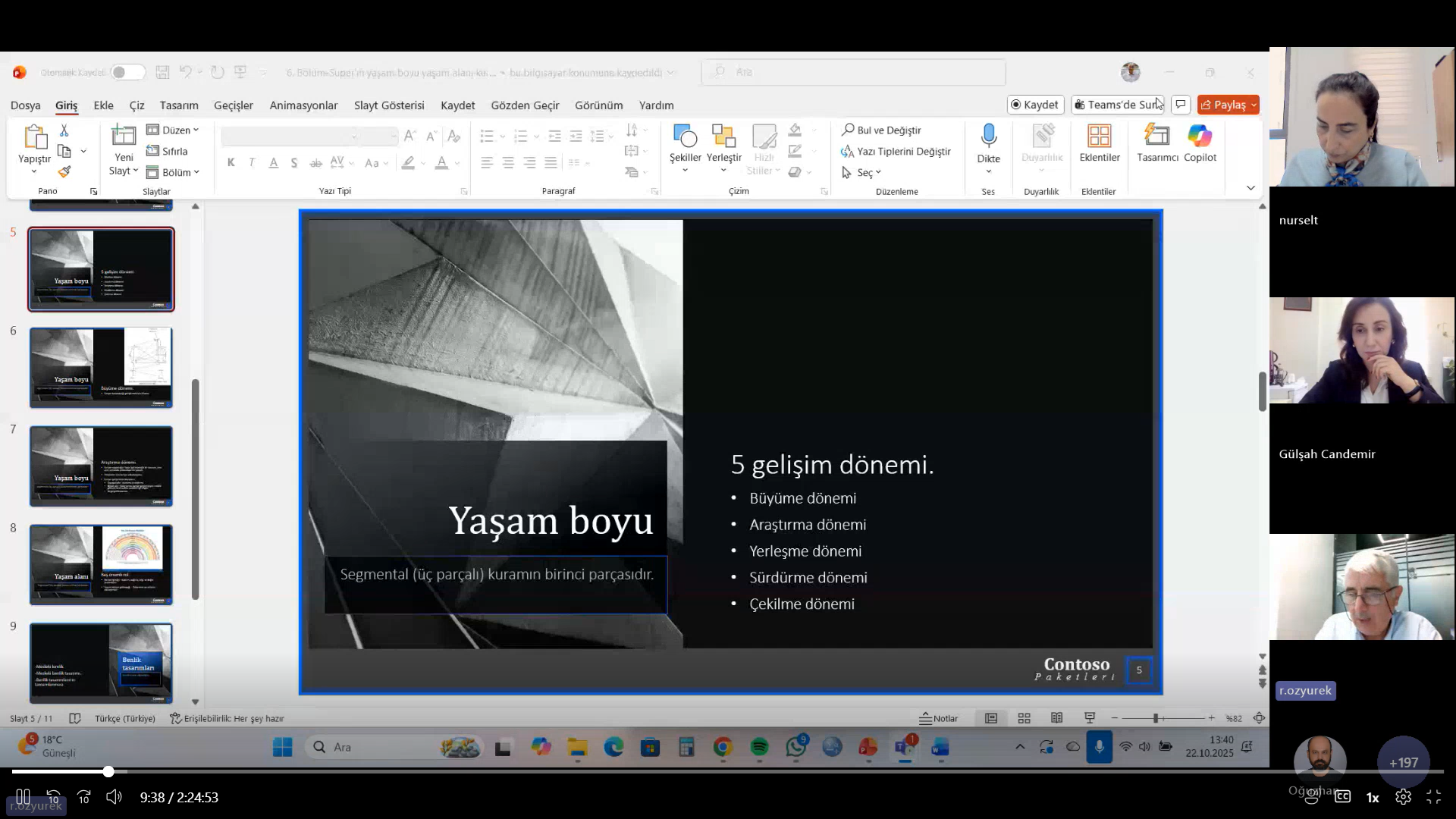
Task: Toggle the Otomatik Kaydet switch
Action: tap(127, 72)
